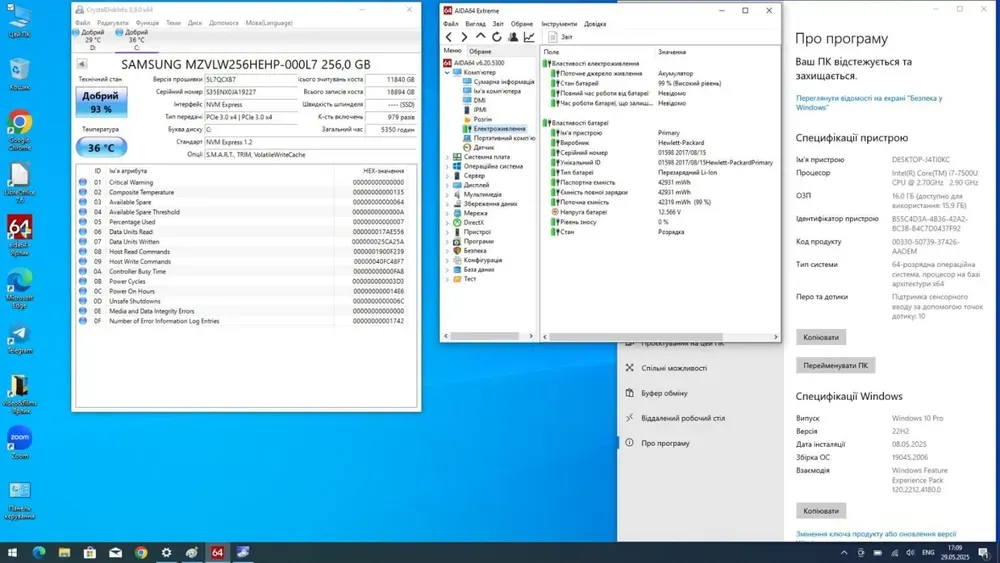
Task: Click the user profile icon in AIDA64 toolbar
Action: click(x=512, y=37)
